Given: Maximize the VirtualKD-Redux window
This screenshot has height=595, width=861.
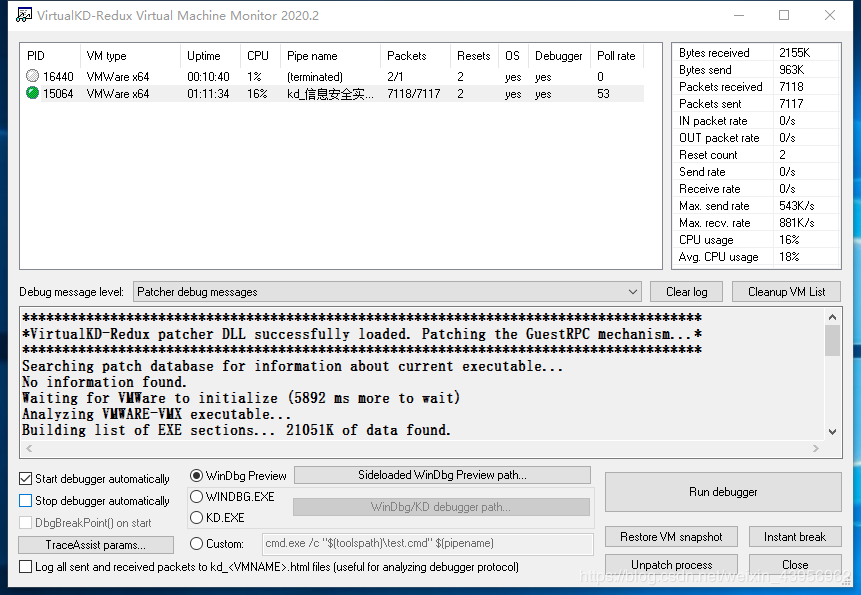Looking at the screenshot, I should click(x=784, y=15).
